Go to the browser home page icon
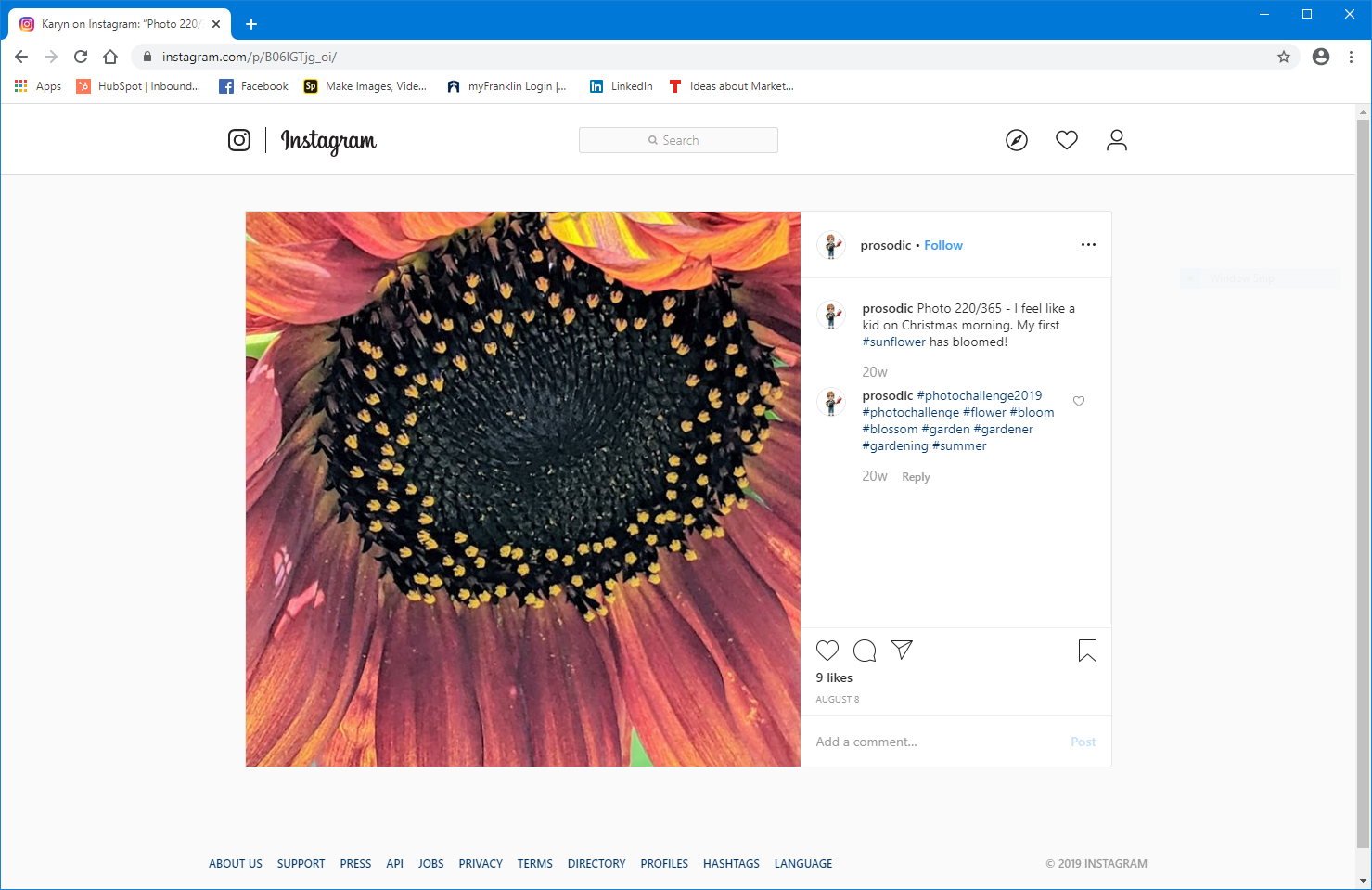The width and height of the screenshot is (1372, 890). click(x=110, y=57)
